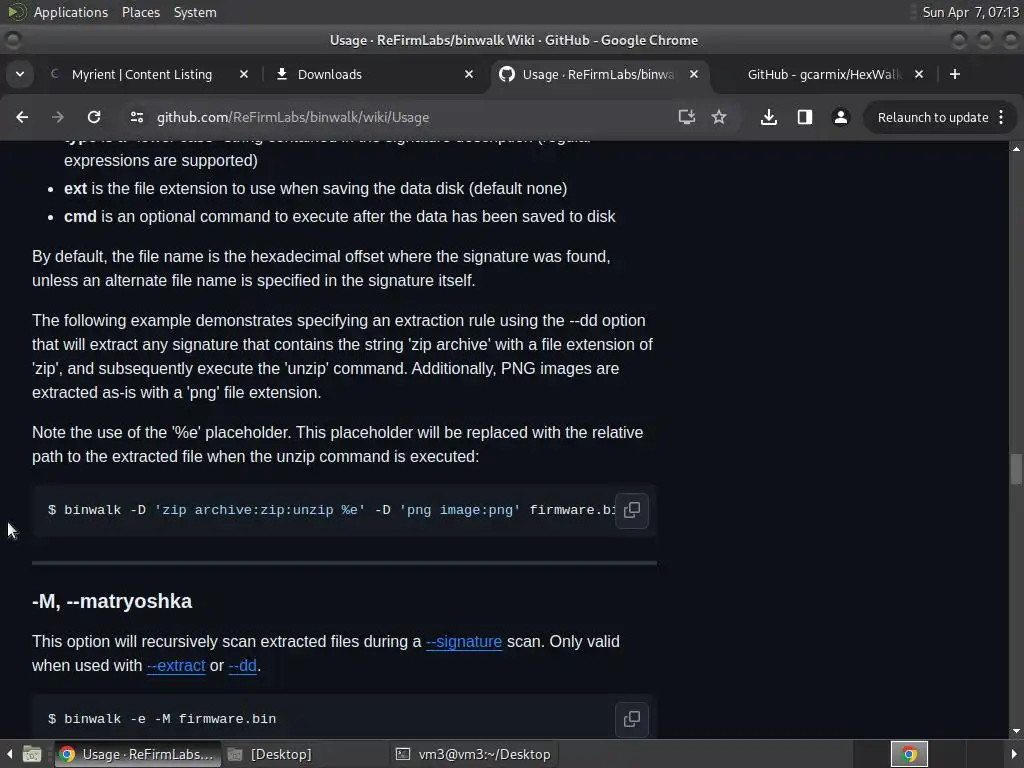The width and height of the screenshot is (1024, 768).
Task: Close the Downloads tab
Action: 469,74
